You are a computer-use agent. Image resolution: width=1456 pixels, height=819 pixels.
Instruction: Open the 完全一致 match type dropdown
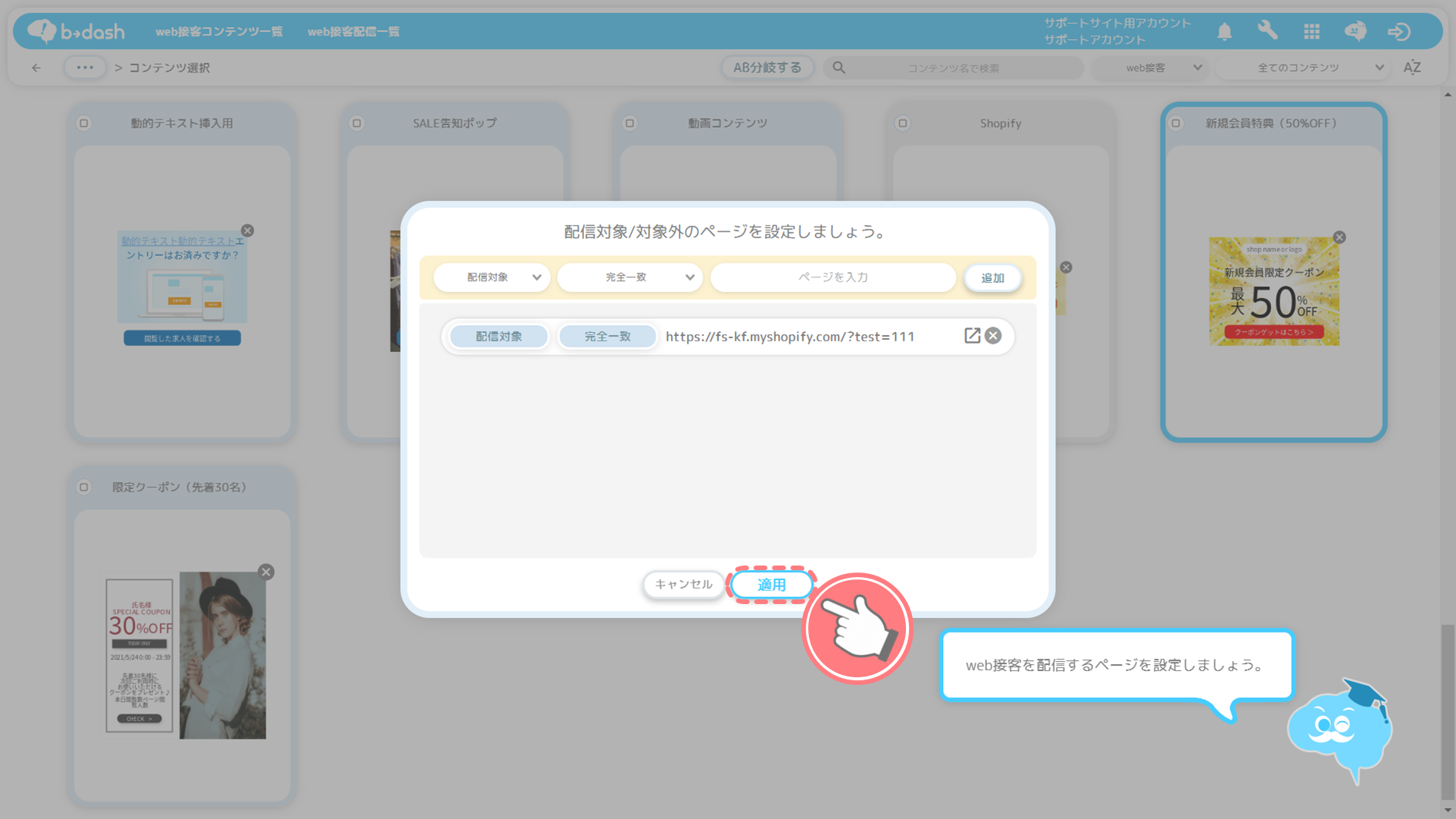[x=629, y=277]
